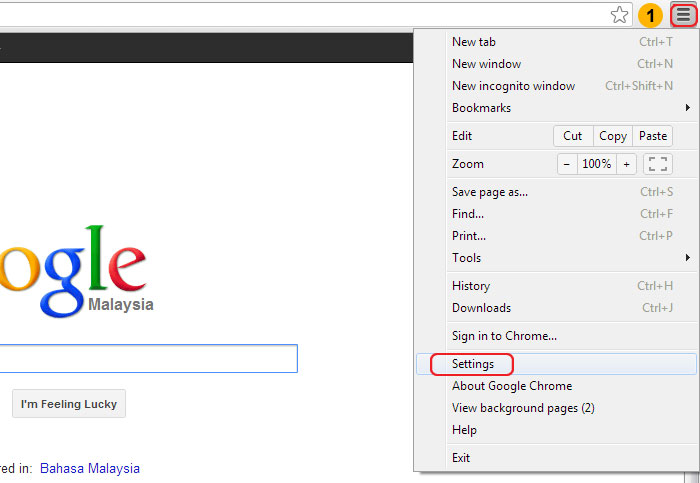Screen dimensions: 700x483
Task: Increase zoom with the plus button
Action: [x=626, y=164]
